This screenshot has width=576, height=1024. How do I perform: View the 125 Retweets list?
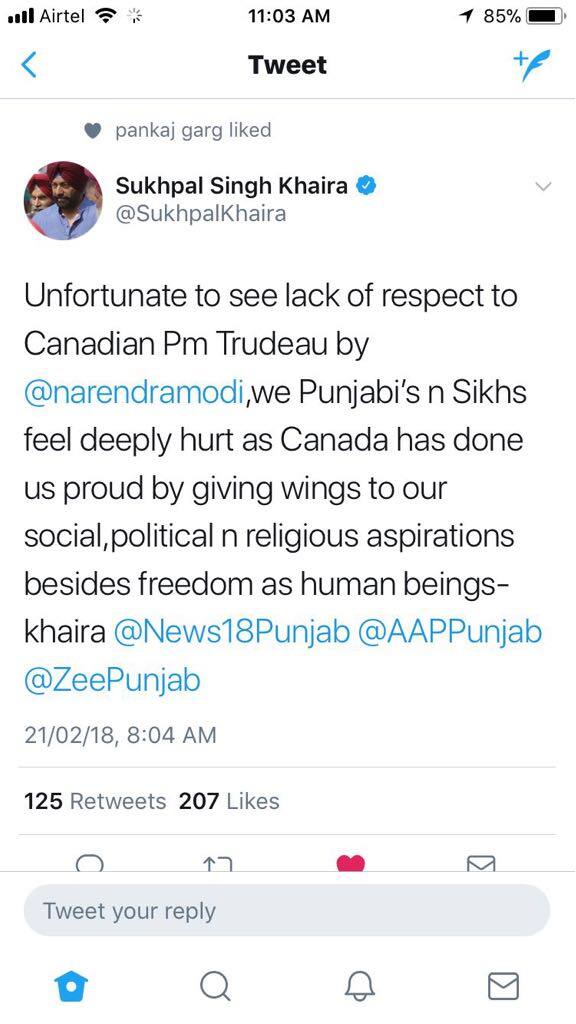pos(95,801)
